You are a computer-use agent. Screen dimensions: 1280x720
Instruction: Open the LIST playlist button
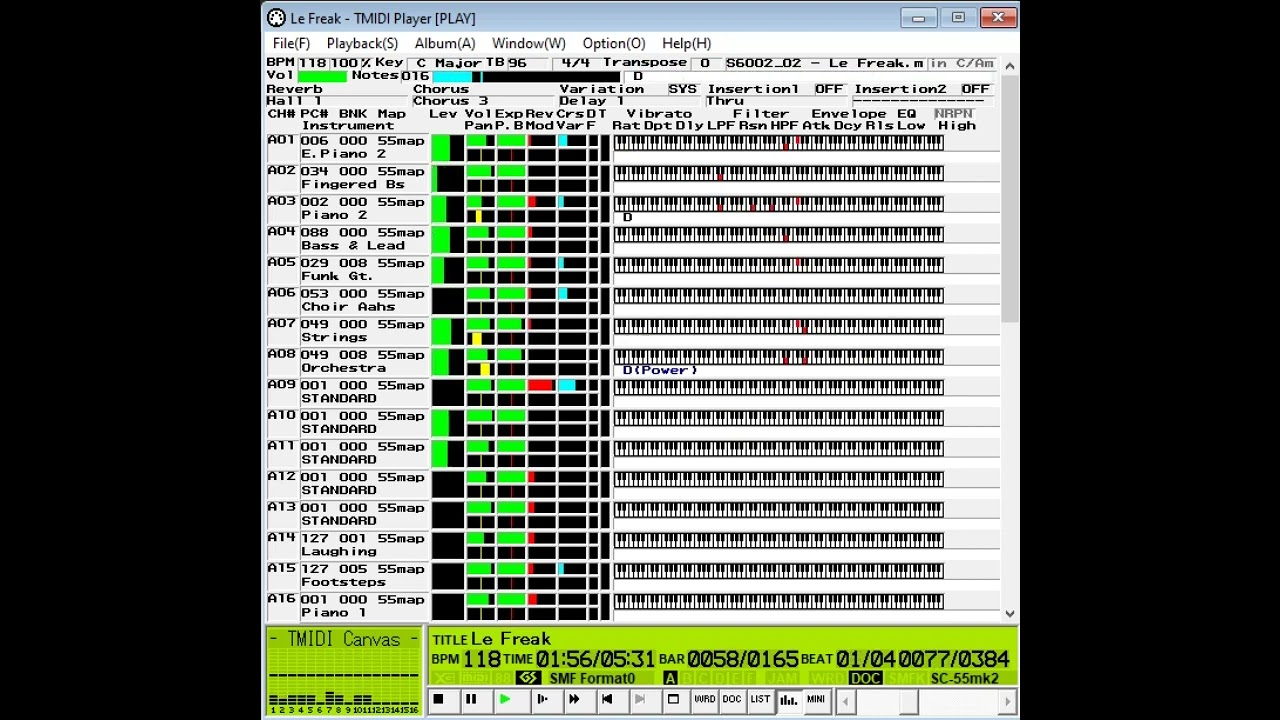[x=760, y=699]
